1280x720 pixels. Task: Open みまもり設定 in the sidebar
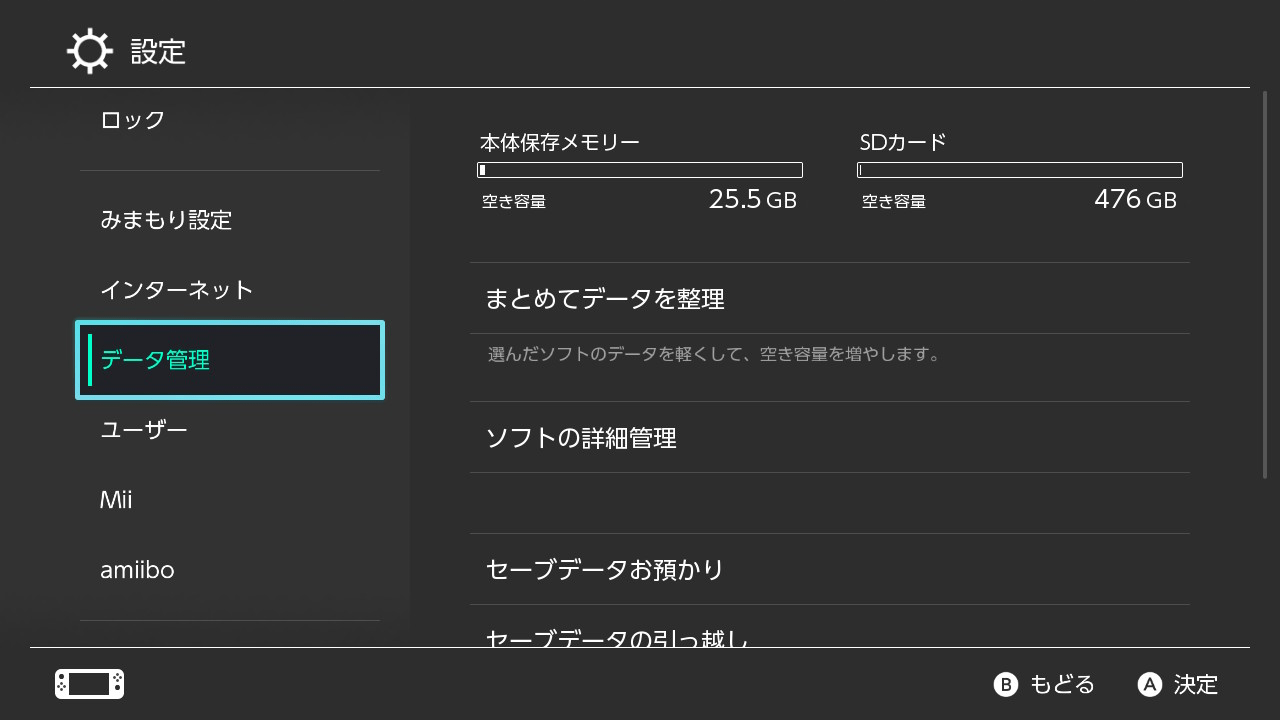(x=230, y=220)
